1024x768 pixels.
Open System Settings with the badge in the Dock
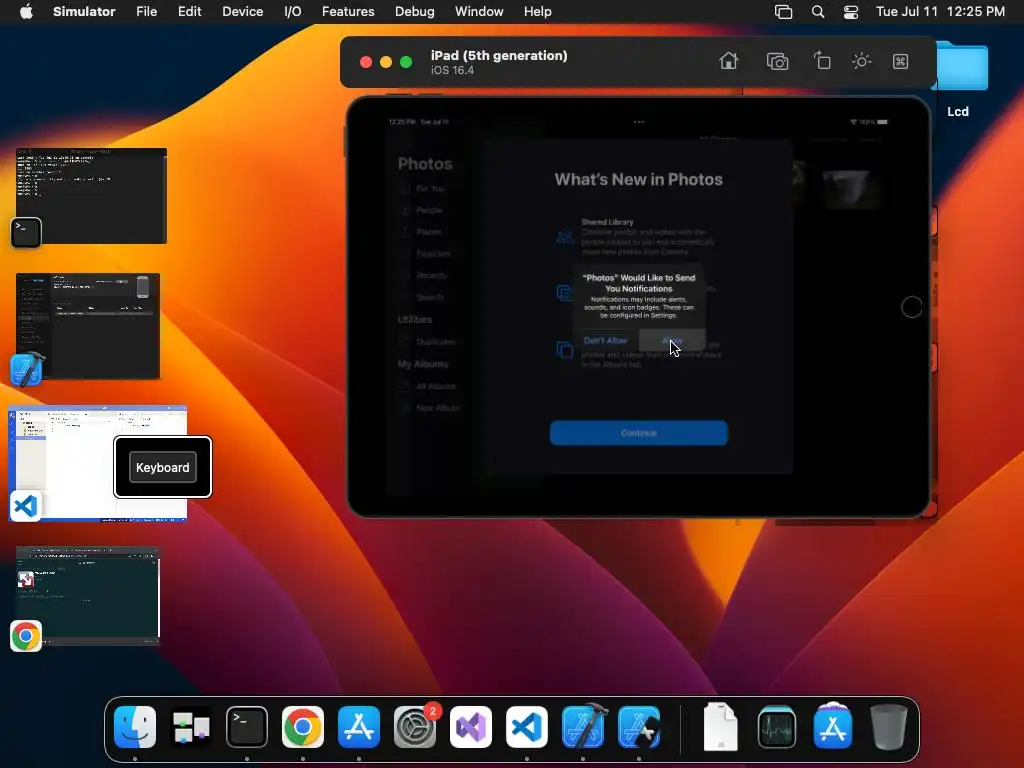click(415, 727)
